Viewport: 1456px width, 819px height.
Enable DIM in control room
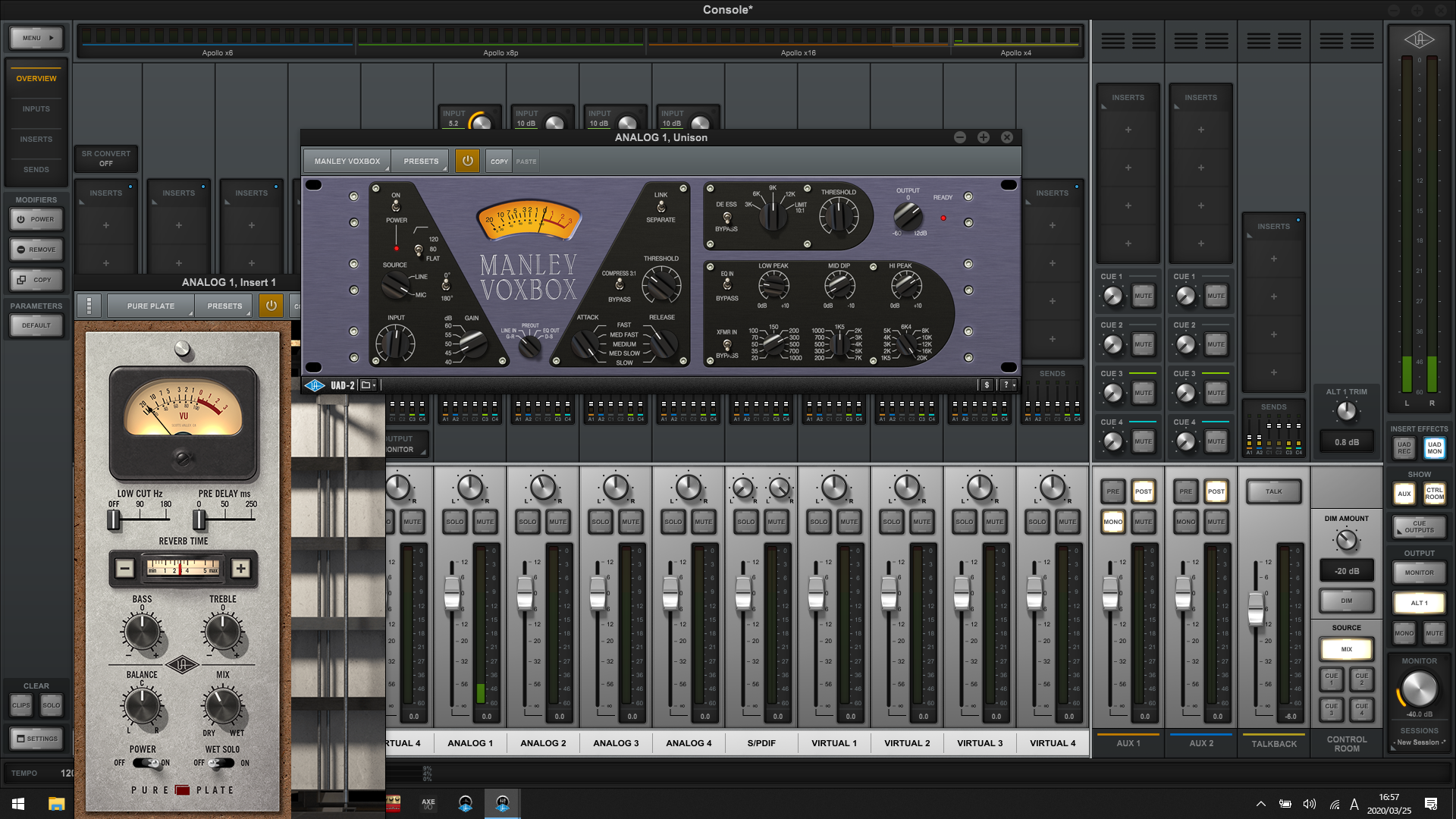pos(1346,601)
